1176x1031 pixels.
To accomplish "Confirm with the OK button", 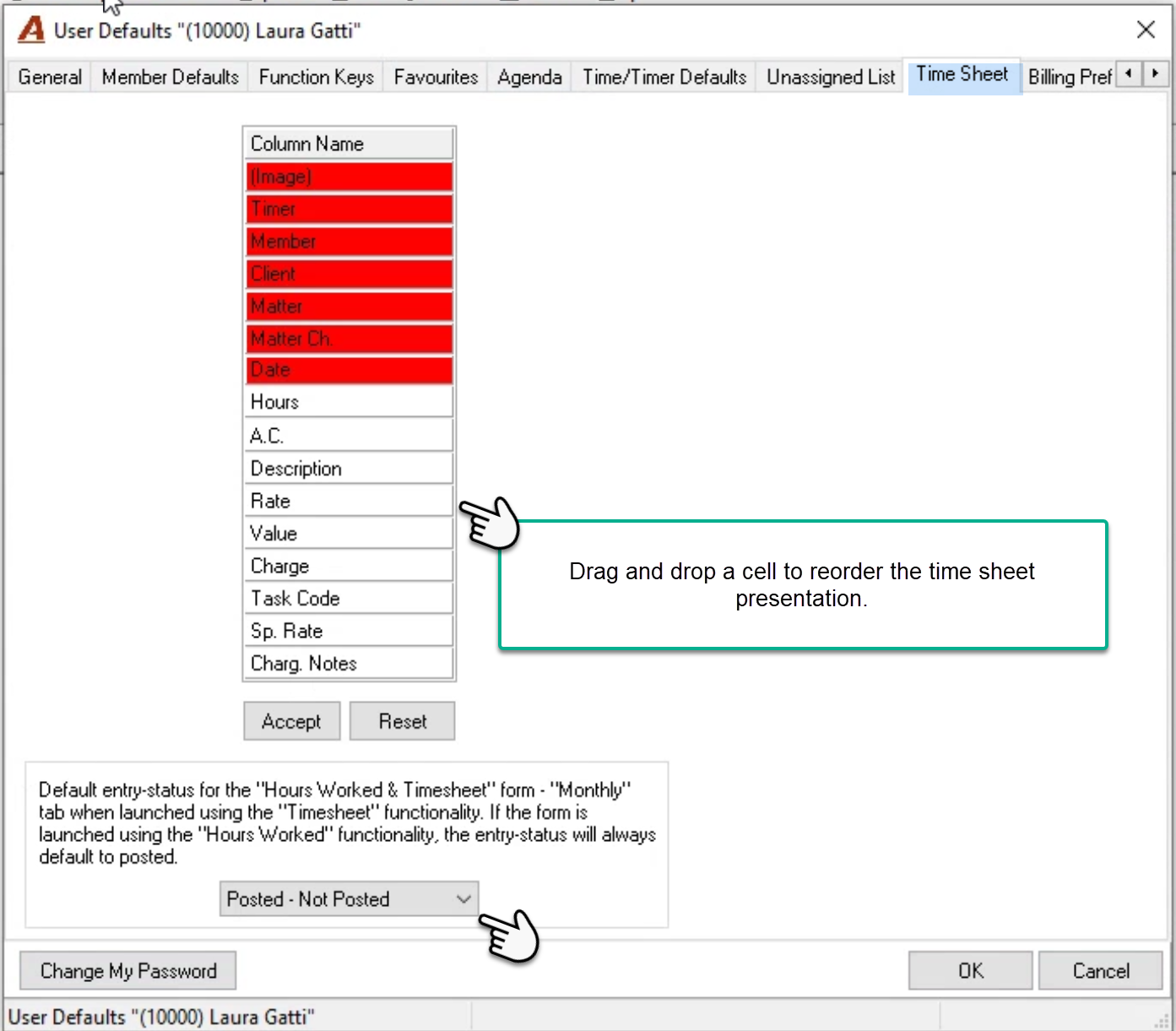I will [x=971, y=971].
